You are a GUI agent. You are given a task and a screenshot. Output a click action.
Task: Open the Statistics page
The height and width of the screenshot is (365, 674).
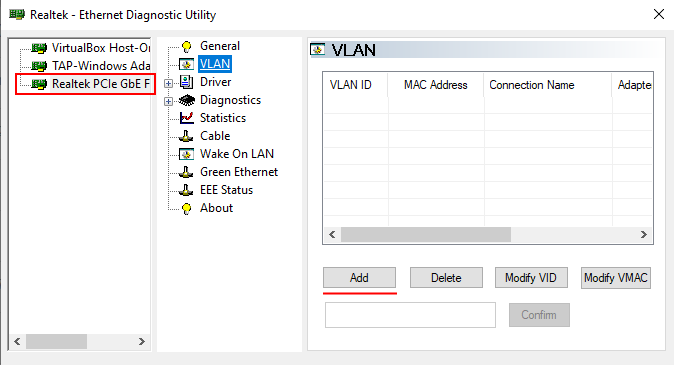pyautogui.click(x=223, y=118)
